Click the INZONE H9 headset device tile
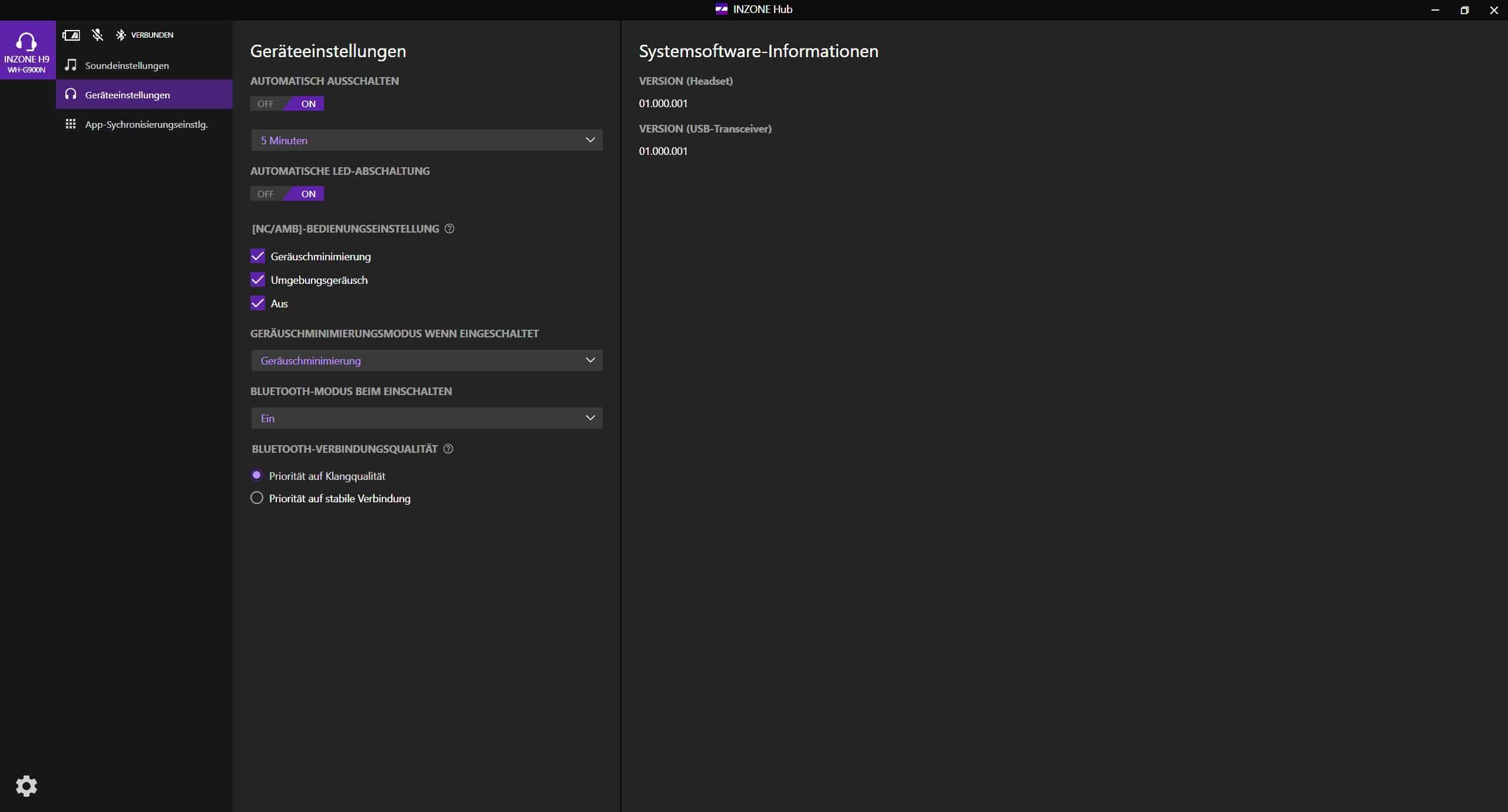 pos(27,50)
